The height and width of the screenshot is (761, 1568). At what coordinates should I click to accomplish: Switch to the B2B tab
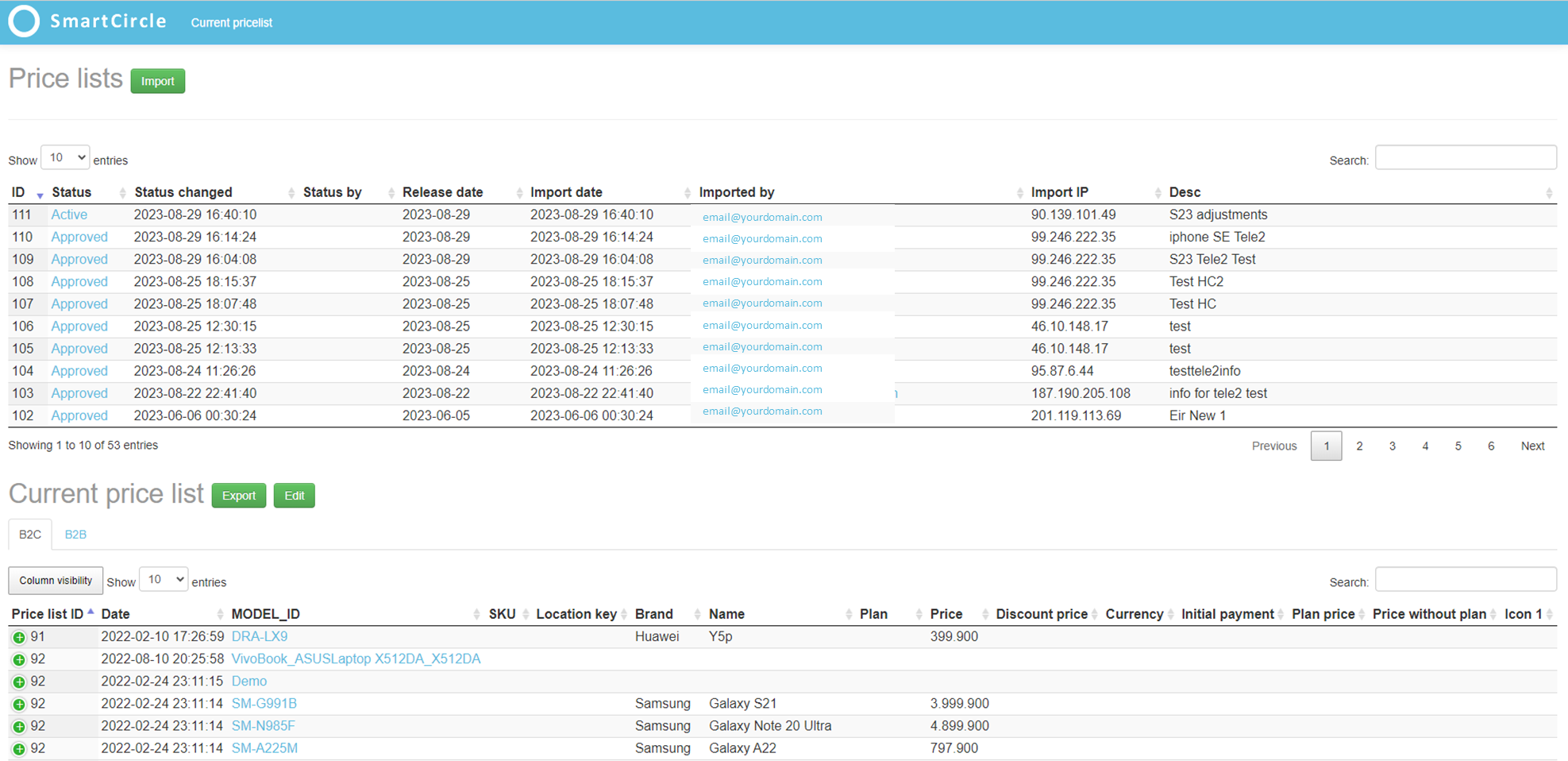pyautogui.click(x=75, y=535)
